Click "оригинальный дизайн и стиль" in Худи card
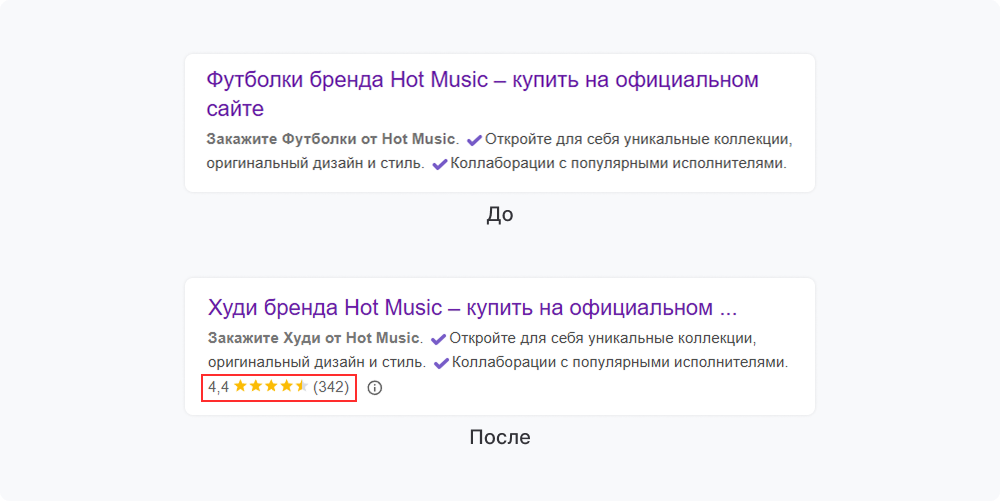1000x501 pixels. click(316, 362)
